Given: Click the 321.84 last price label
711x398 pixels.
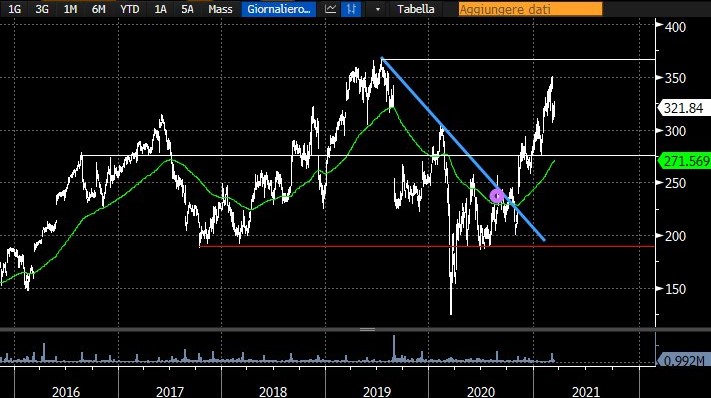Looking at the screenshot, I should click(683, 108).
